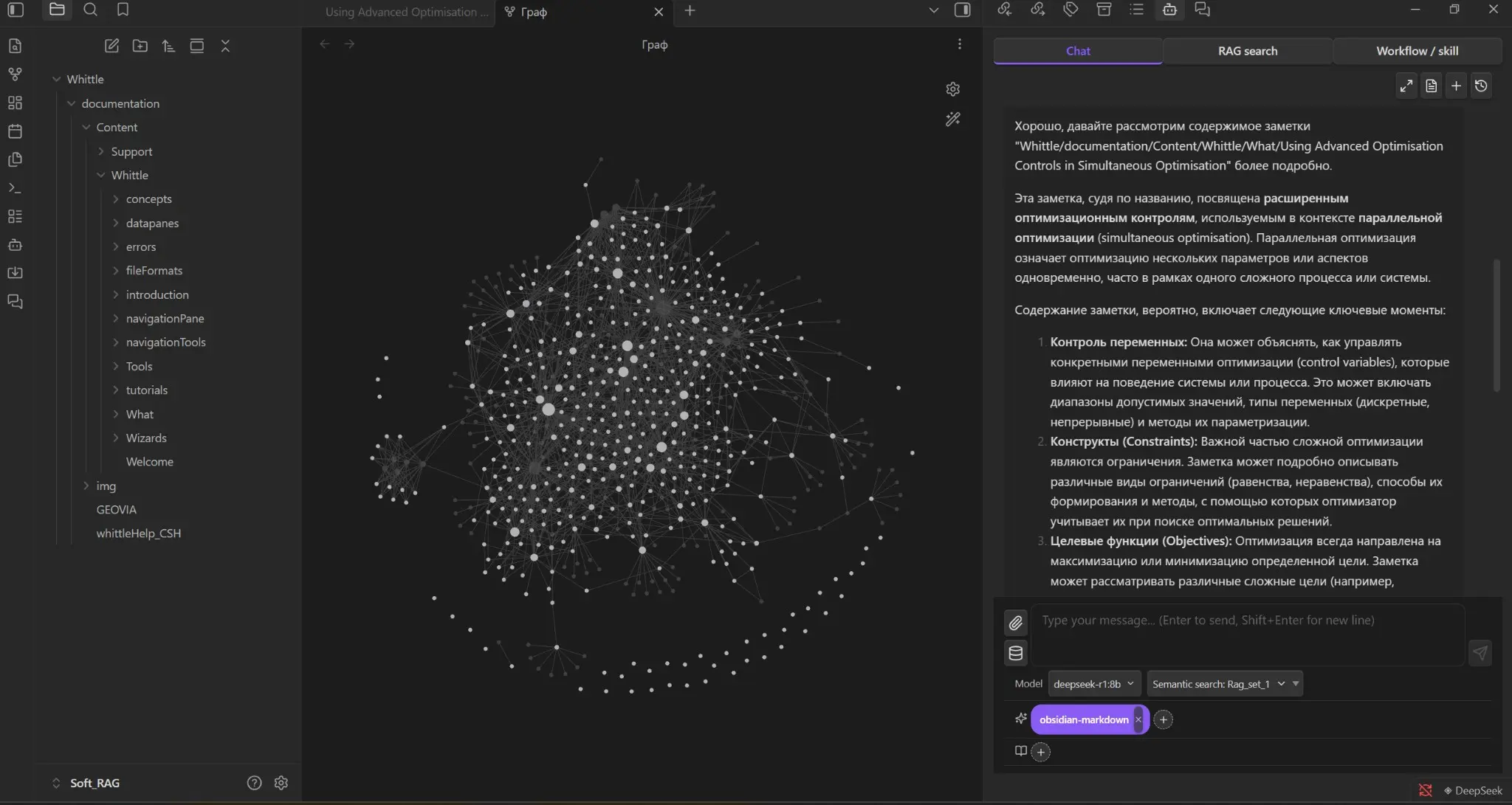Open Semantic search Rag_set_1 dropdown

[x=1224, y=684]
